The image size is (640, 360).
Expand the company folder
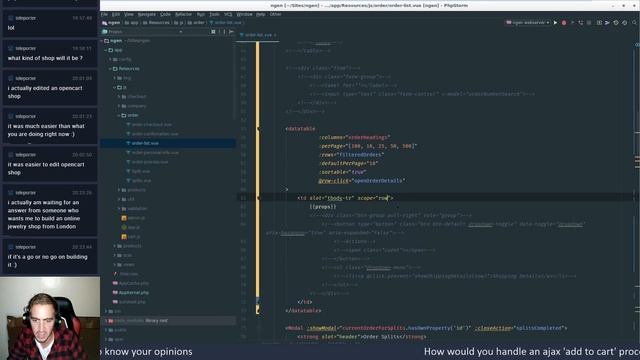pyautogui.click(x=119, y=106)
